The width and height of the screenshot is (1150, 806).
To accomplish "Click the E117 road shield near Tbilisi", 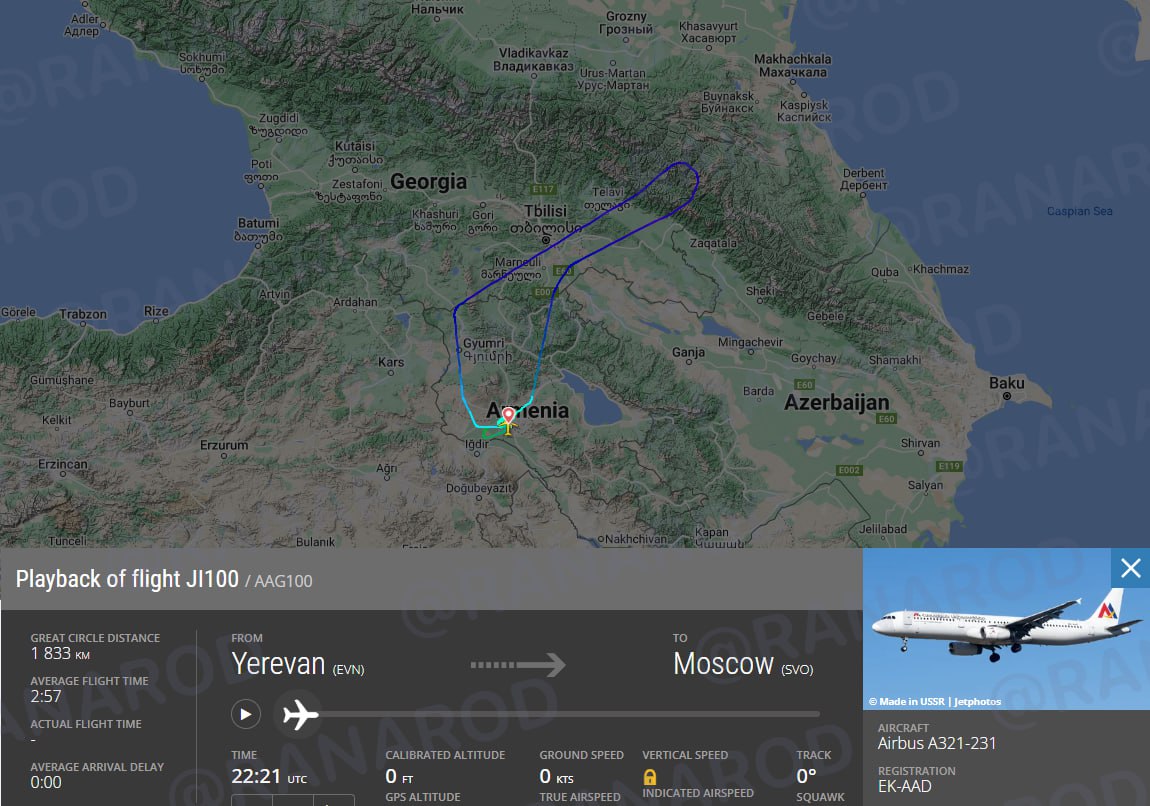I will click(x=543, y=189).
